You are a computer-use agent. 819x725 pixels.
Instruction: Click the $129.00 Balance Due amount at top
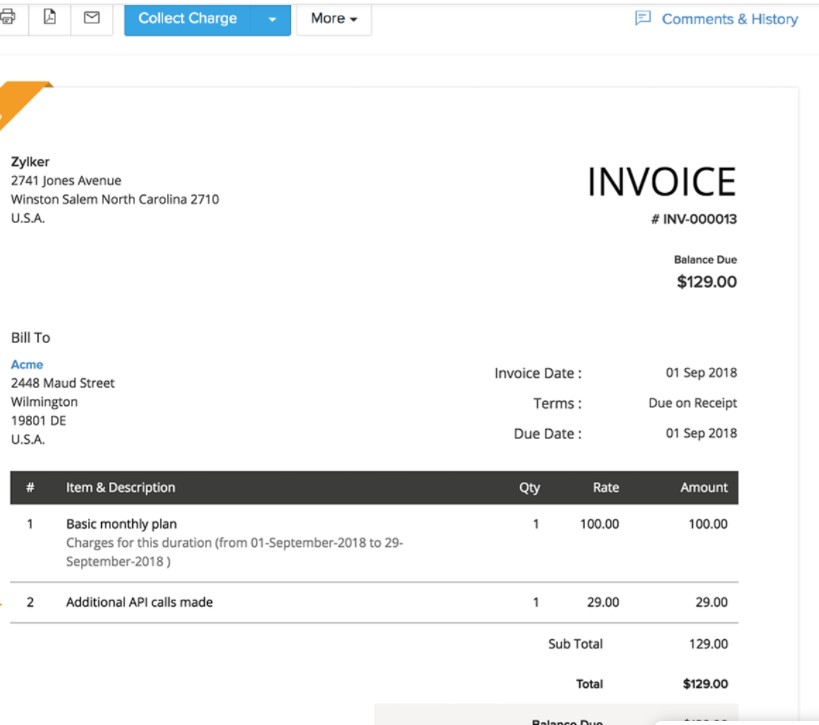(706, 282)
